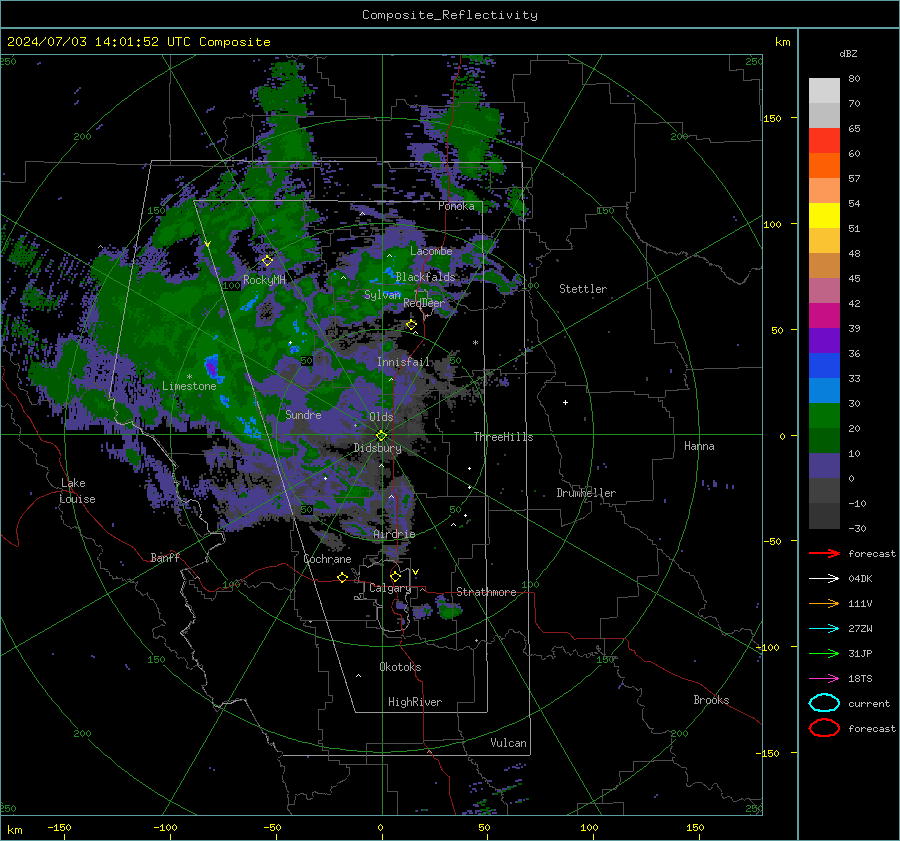Click the Cochrane city label

click(x=327, y=559)
